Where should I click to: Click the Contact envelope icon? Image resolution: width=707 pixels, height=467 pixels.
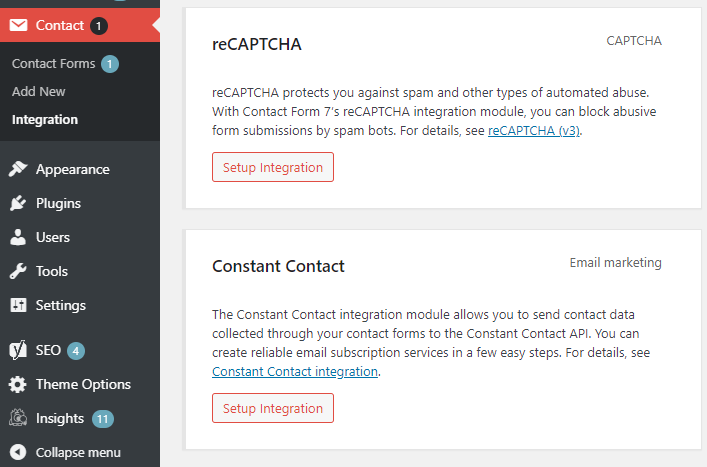(18, 25)
